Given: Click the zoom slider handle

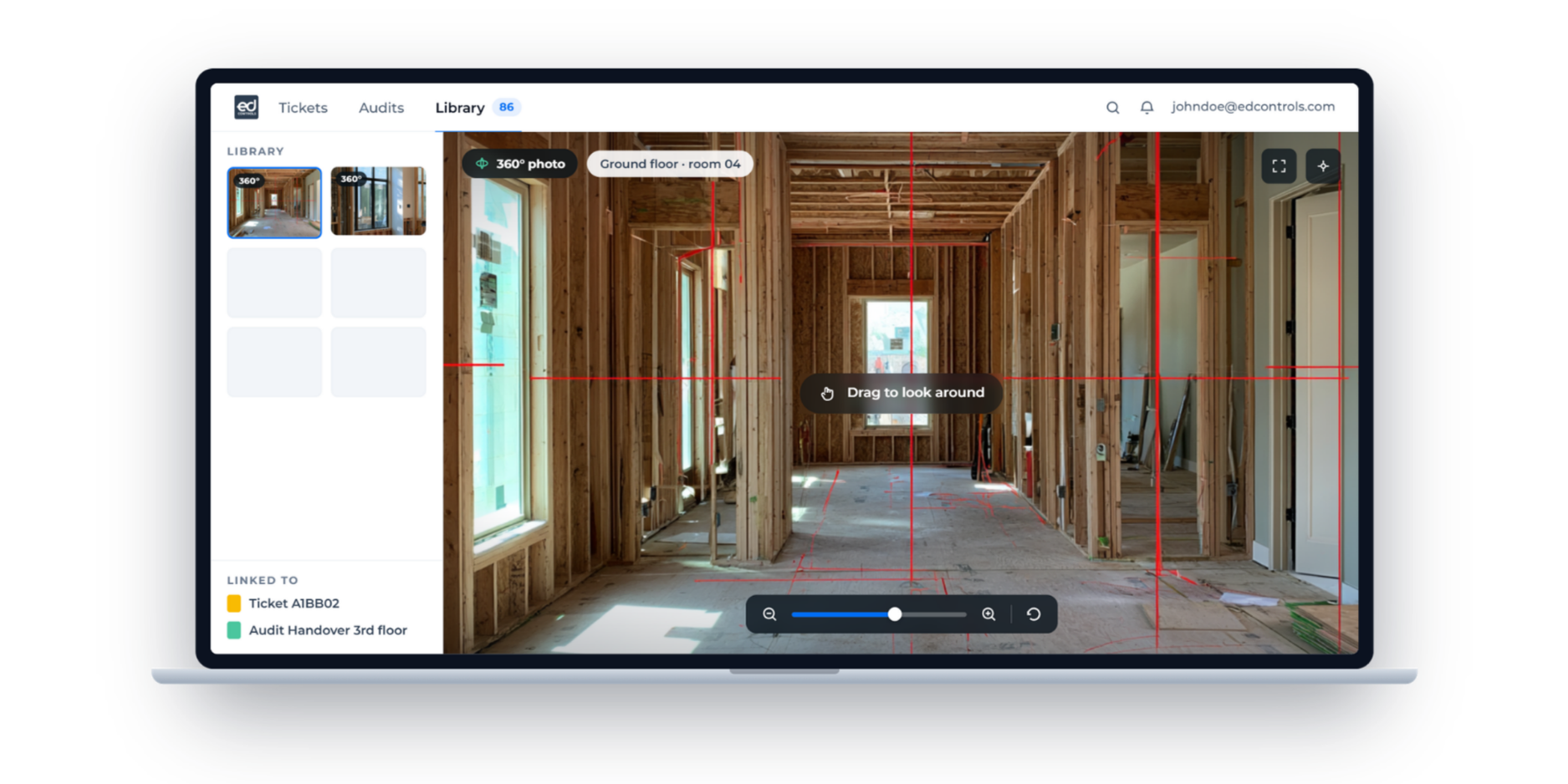Looking at the screenshot, I should (895, 614).
